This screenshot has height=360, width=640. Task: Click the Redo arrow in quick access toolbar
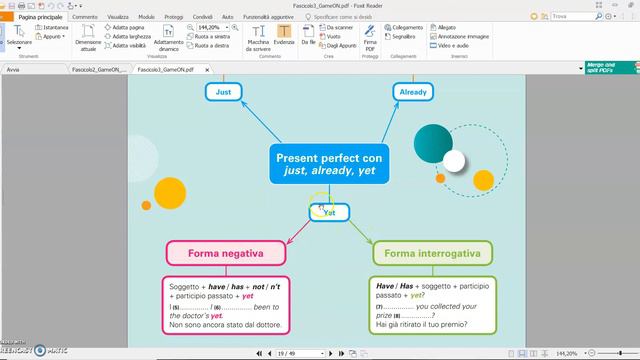[x=60, y=6]
